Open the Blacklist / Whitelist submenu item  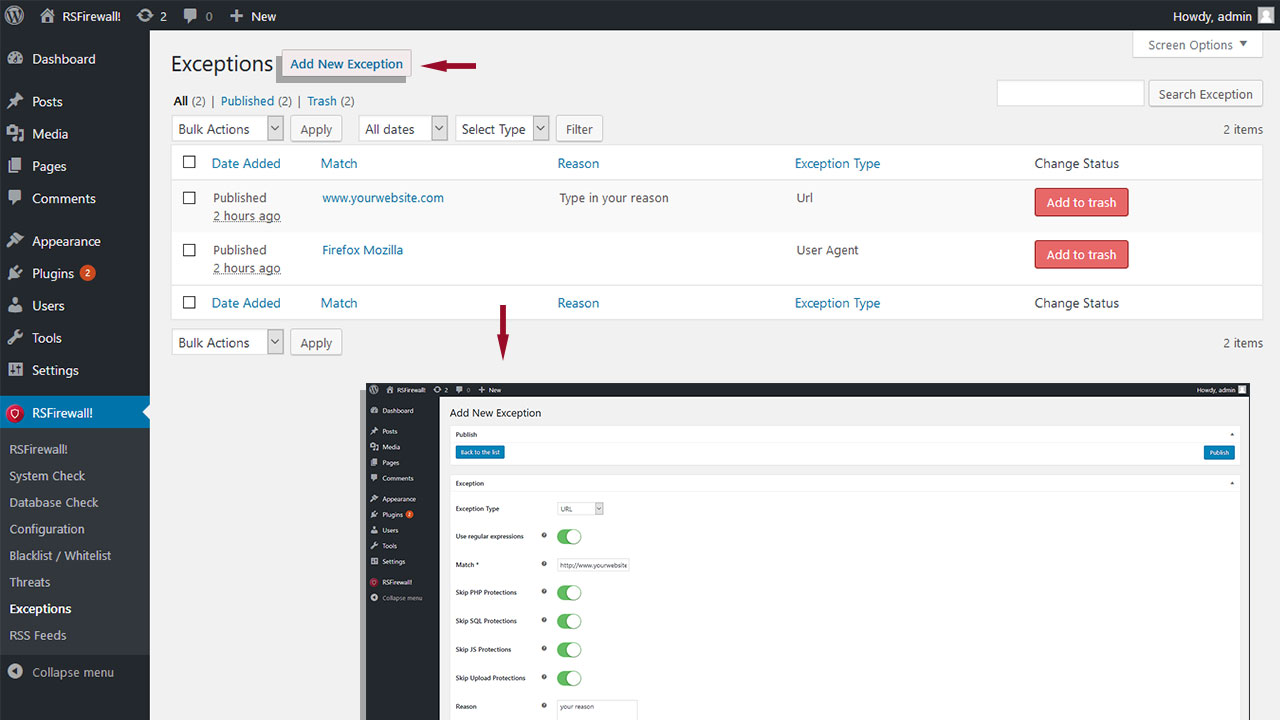(x=60, y=556)
